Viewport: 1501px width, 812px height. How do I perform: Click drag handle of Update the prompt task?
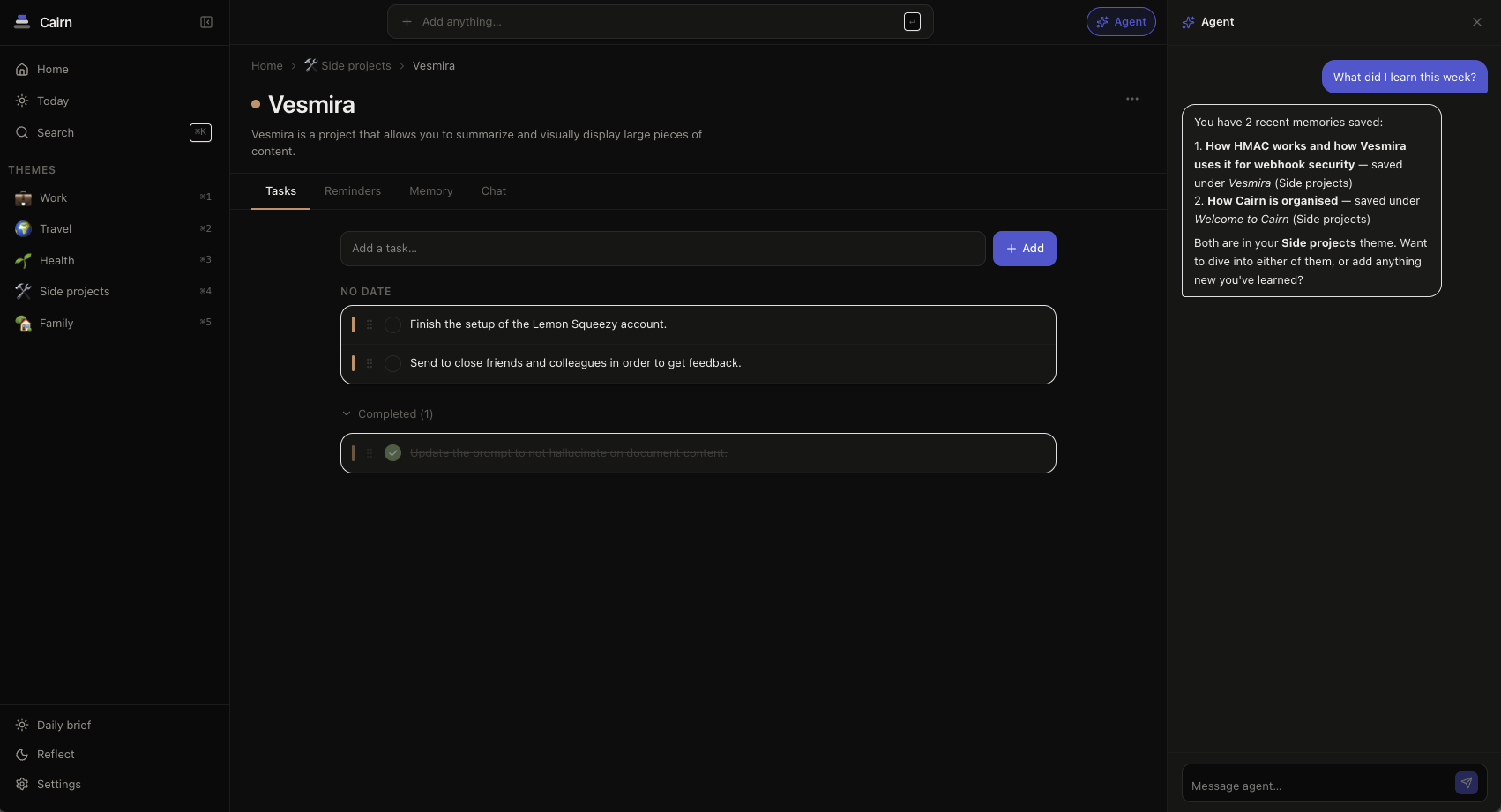click(370, 453)
